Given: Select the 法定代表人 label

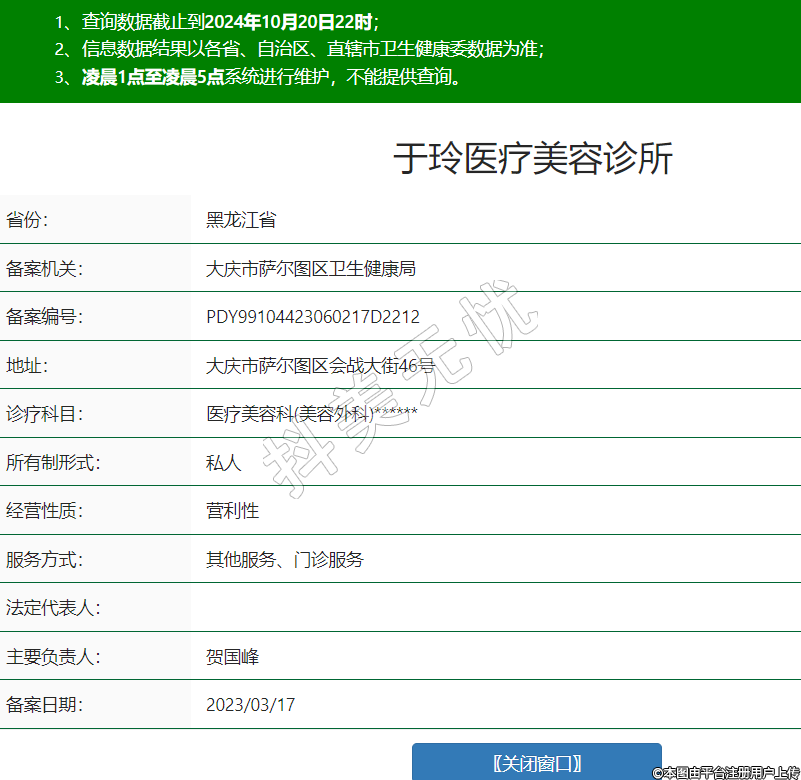Looking at the screenshot, I should click(53, 608).
